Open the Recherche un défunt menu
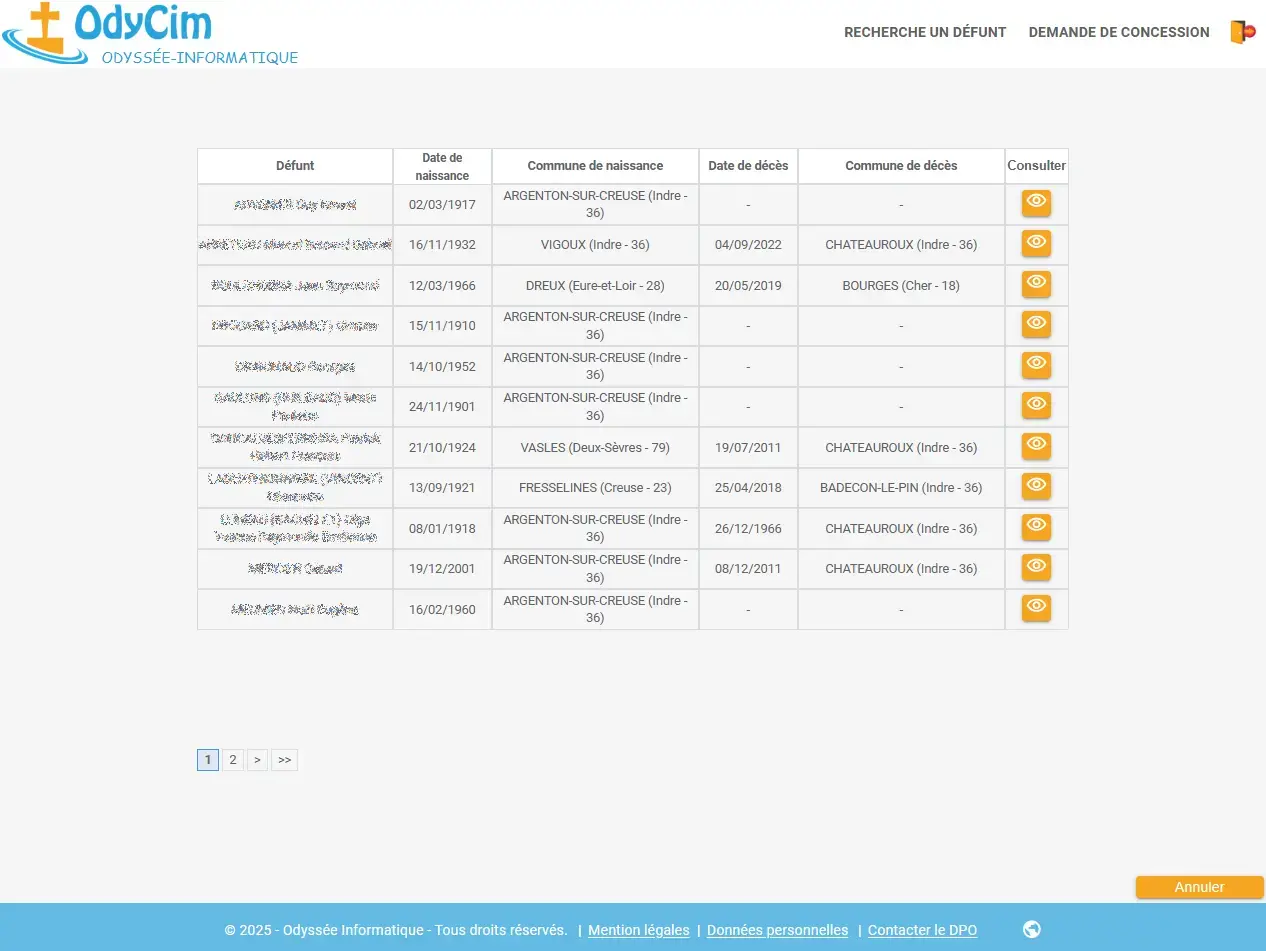This screenshot has height=951, width=1266. 925,32
